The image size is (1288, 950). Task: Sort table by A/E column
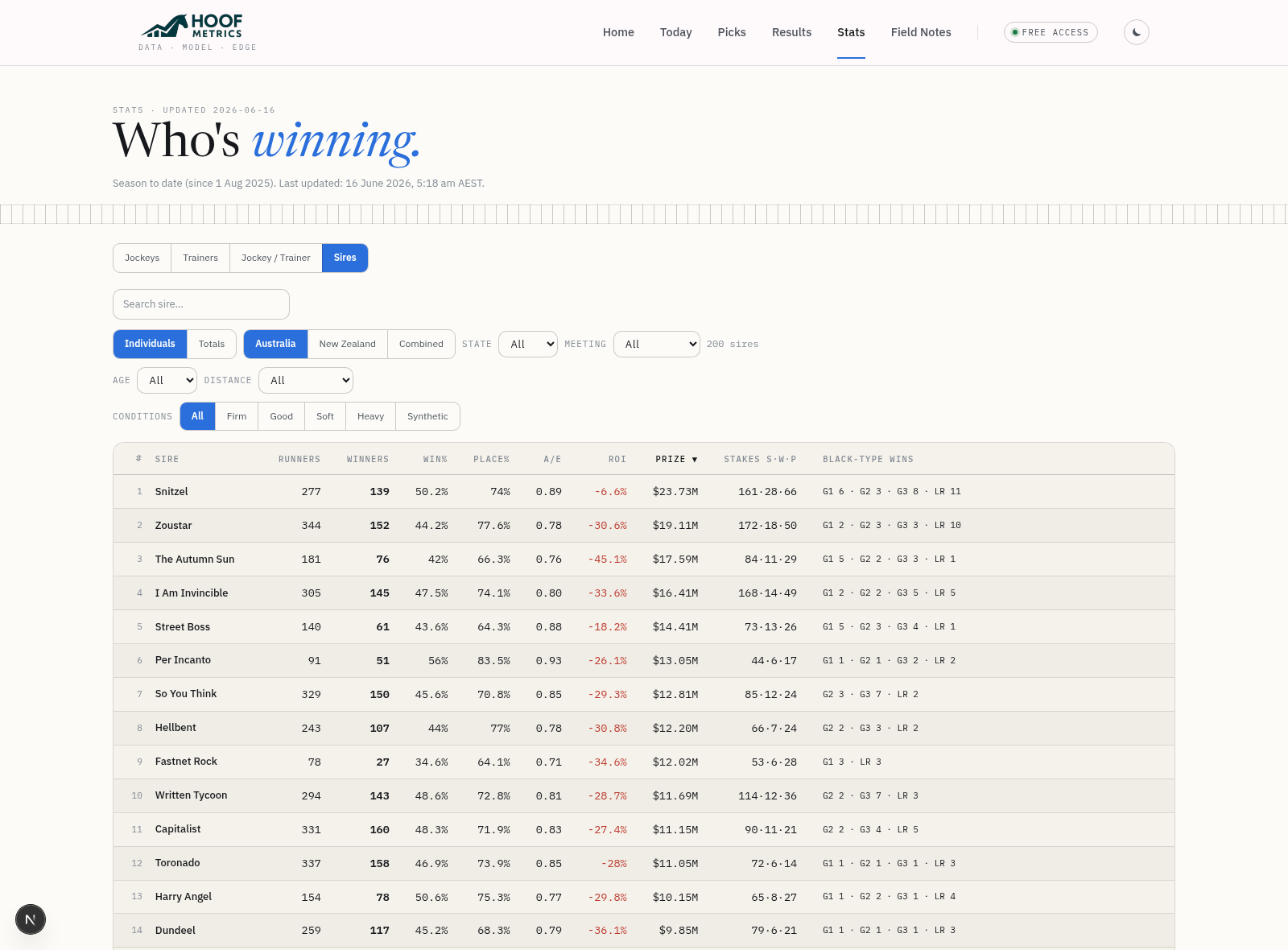552,460
